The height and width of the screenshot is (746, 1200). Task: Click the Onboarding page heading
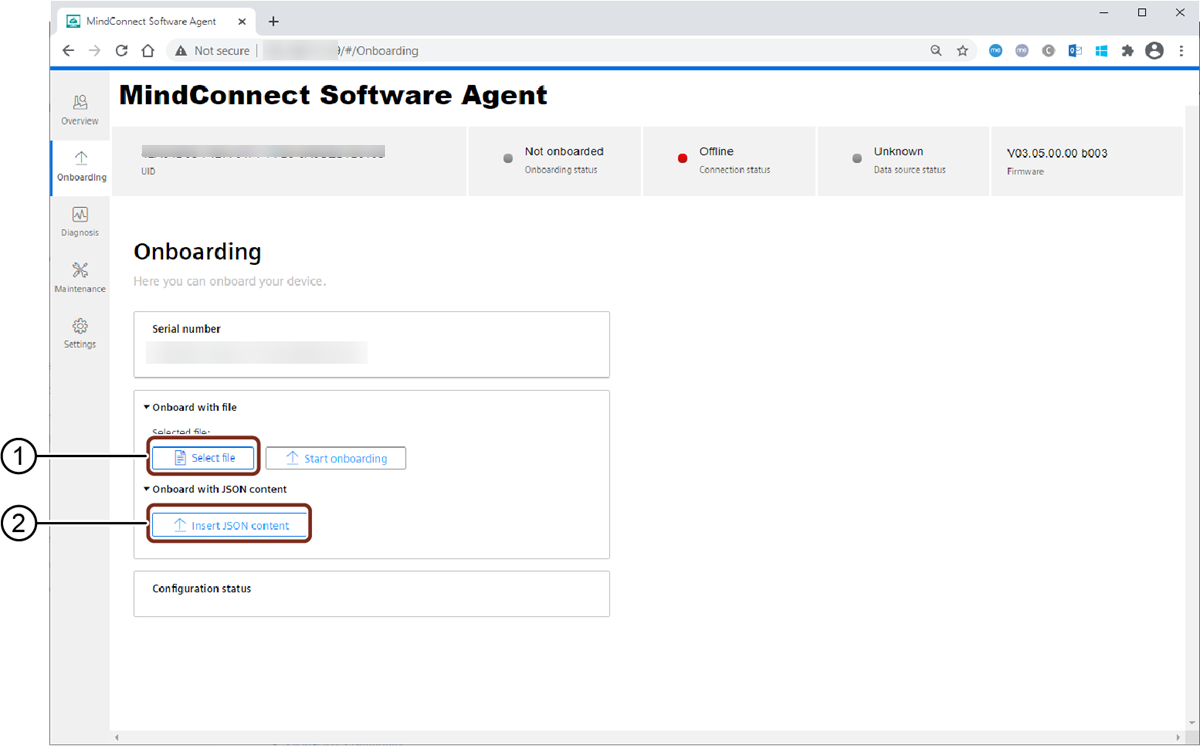pos(197,251)
